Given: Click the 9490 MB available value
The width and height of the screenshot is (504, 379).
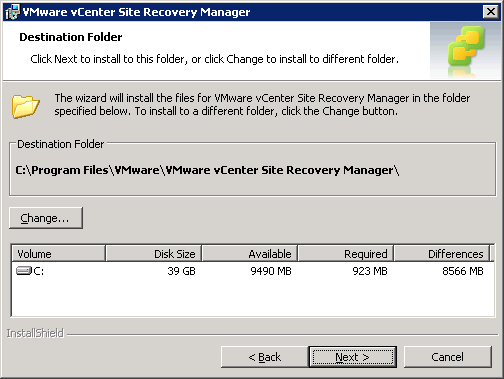Looking at the screenshot, I should (x=271, y=271).
